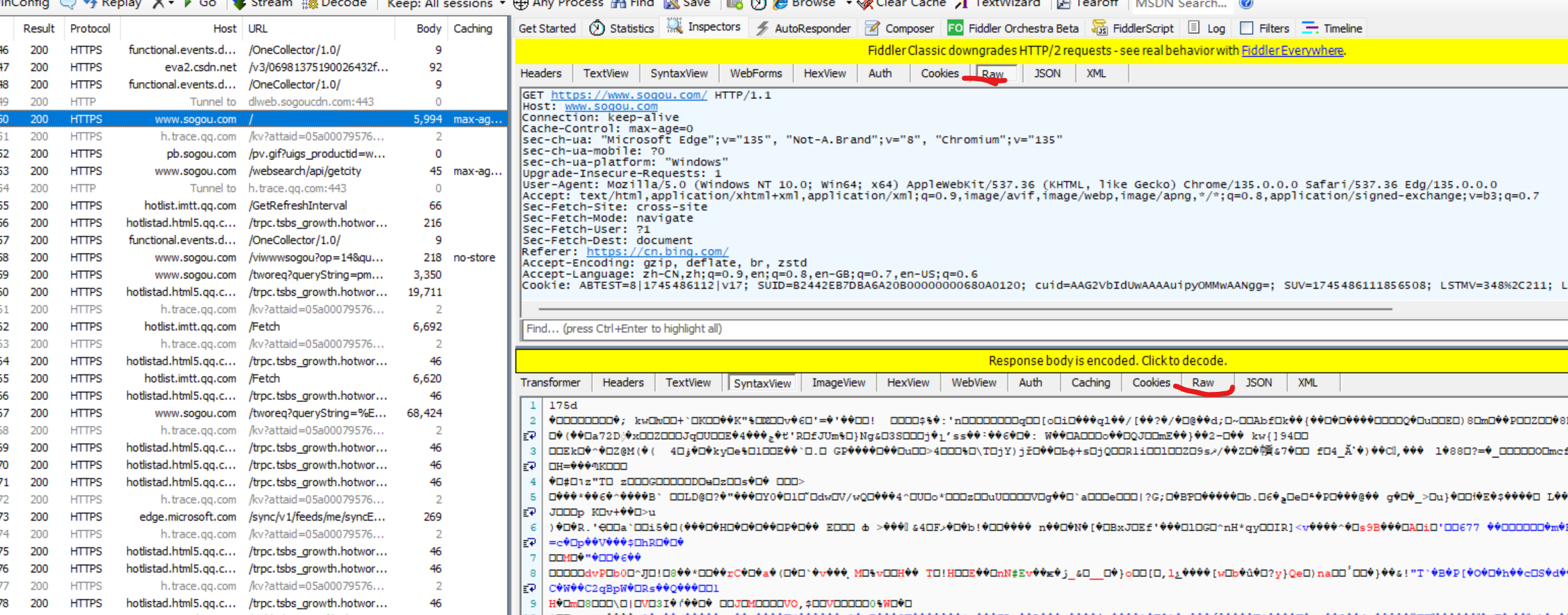Image resolution: width=1568 pixels, height=615 pixels.
Task: Click the Fiddler Everywhere link
Action: 1292,51
